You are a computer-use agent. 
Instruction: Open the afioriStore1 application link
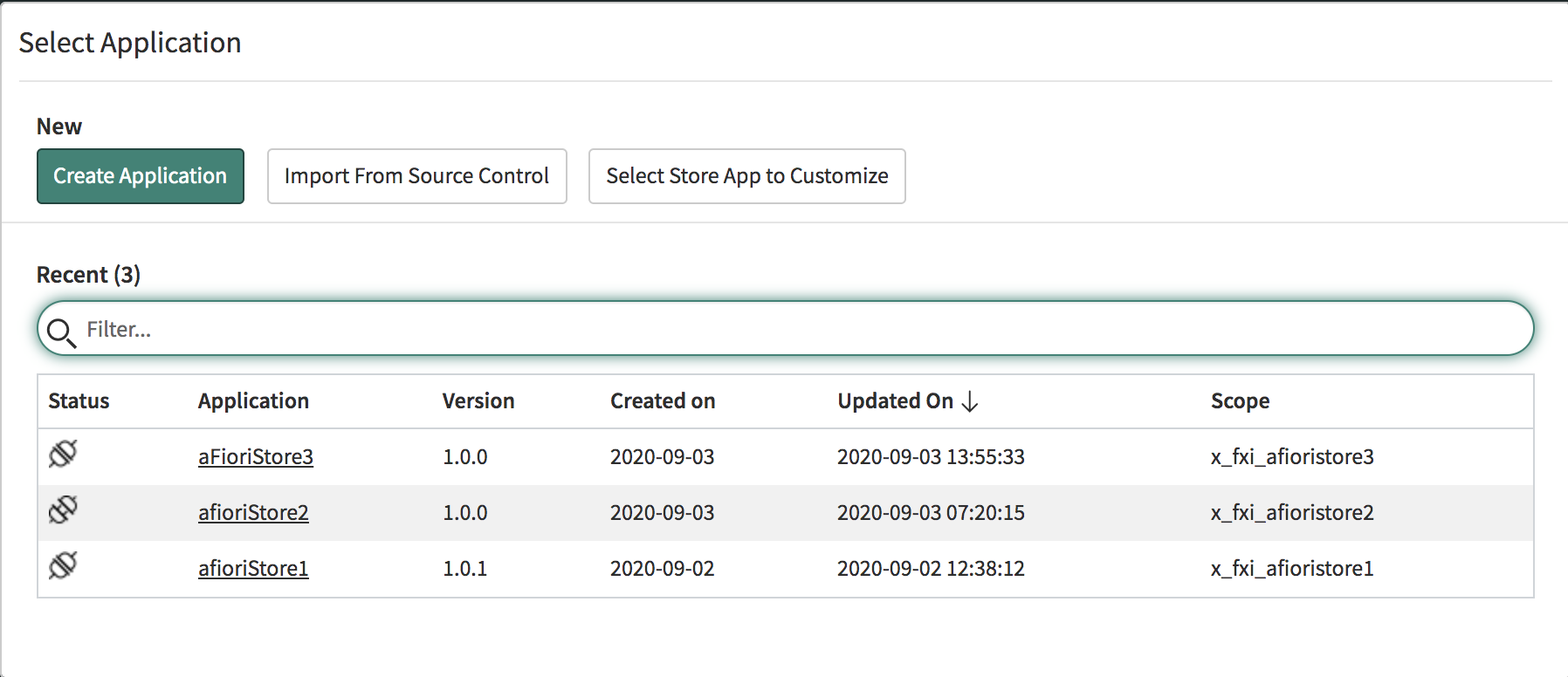click(253, 568)
